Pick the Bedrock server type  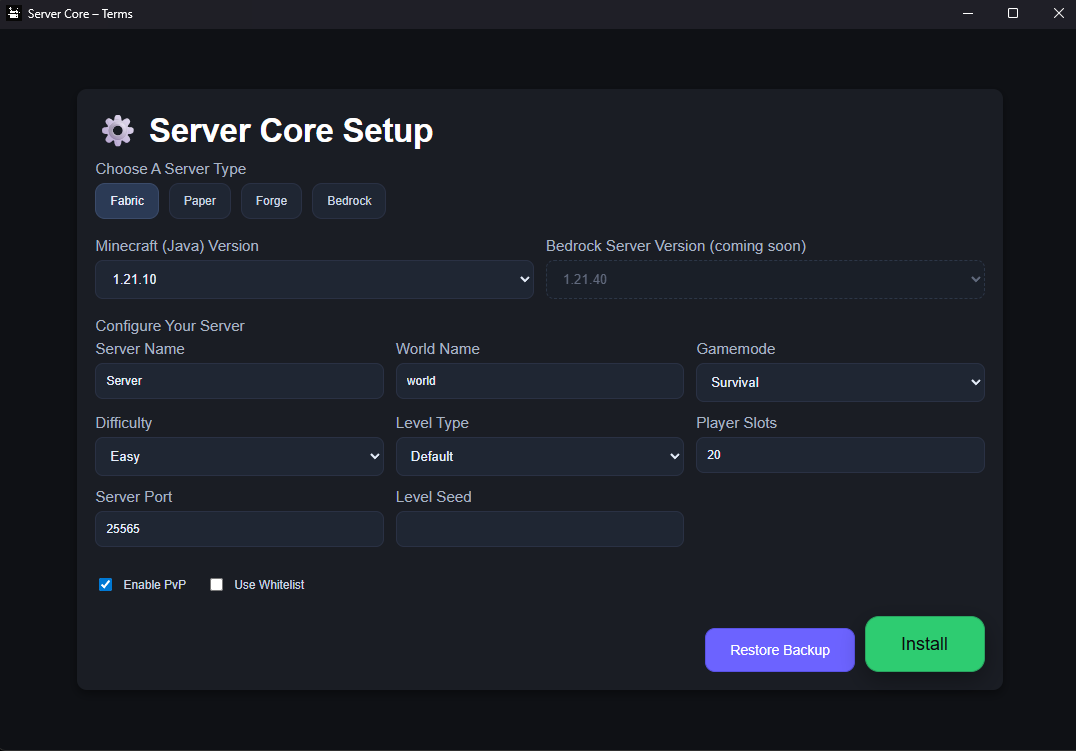coord(349,201)
